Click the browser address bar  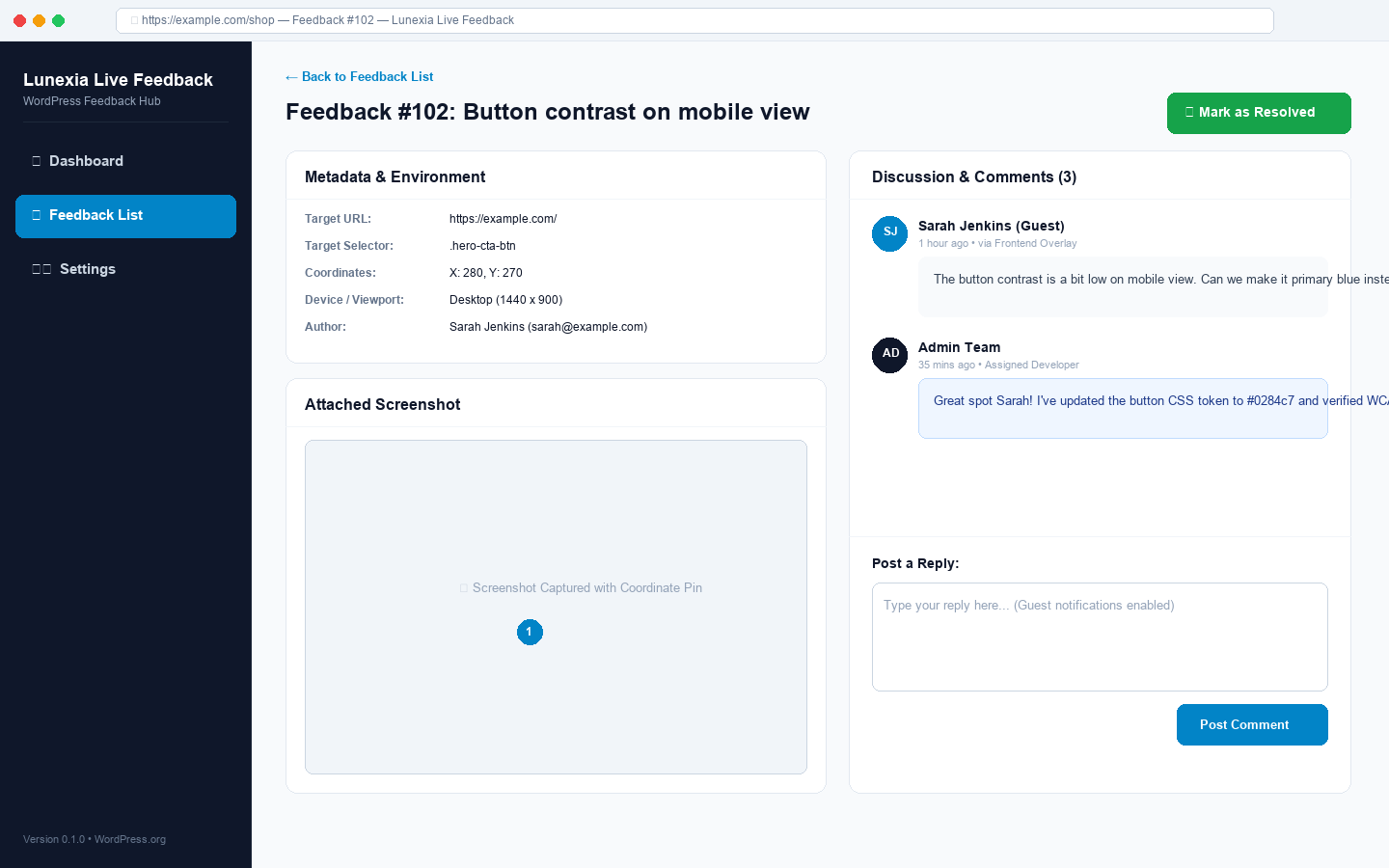694,20
